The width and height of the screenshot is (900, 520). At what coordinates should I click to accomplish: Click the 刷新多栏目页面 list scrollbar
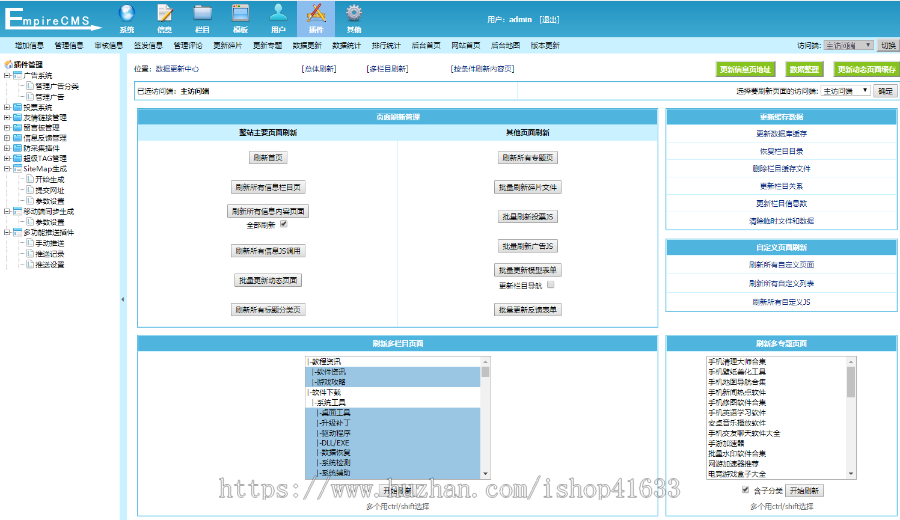pos(486,420)
